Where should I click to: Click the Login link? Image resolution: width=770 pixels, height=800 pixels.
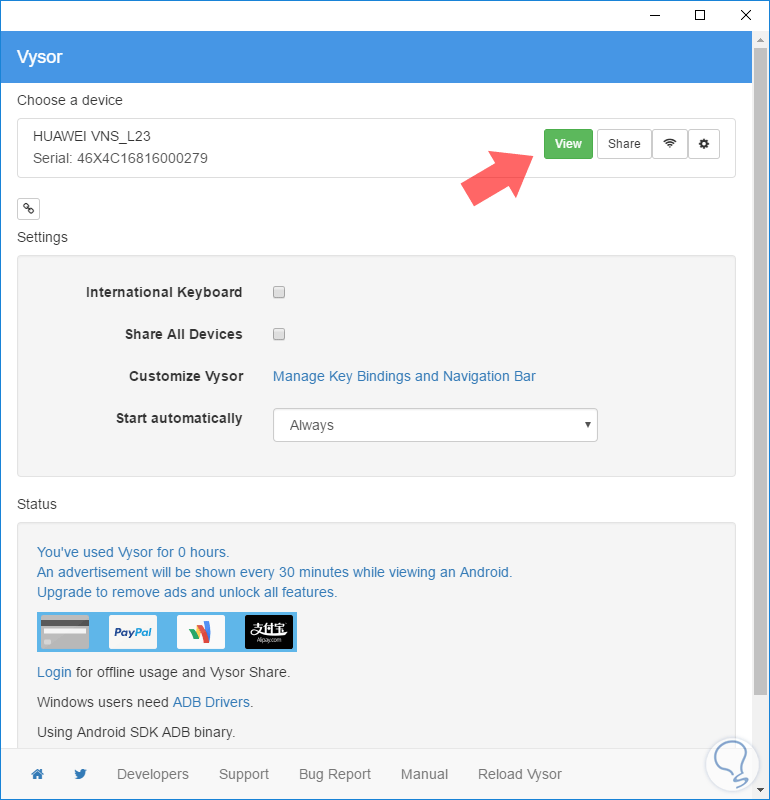point(54,672)
